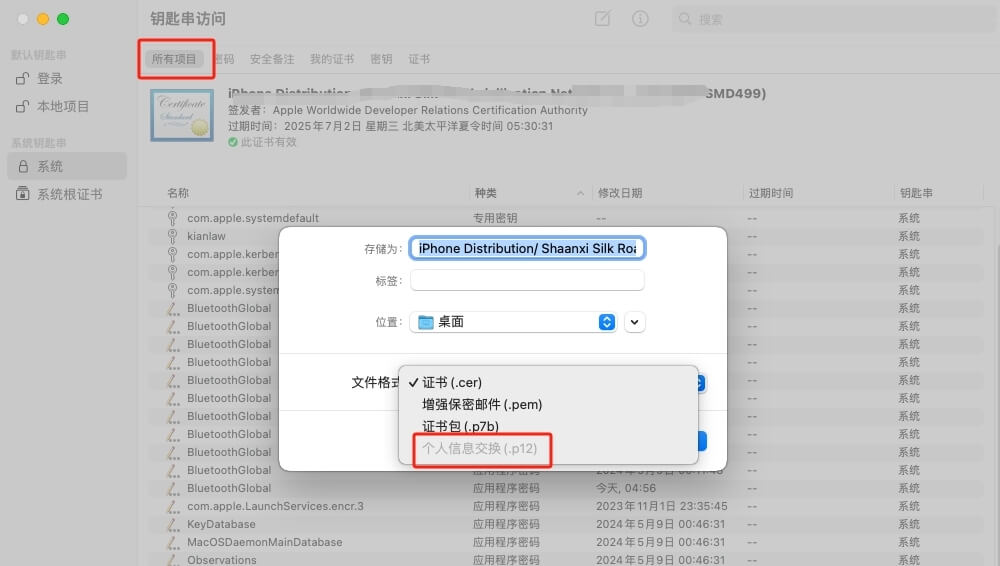Viewport: 1000px width, 566px height.
Task: Click the 今天, 04:56 modified date cell
Action: tap(626, 488)
